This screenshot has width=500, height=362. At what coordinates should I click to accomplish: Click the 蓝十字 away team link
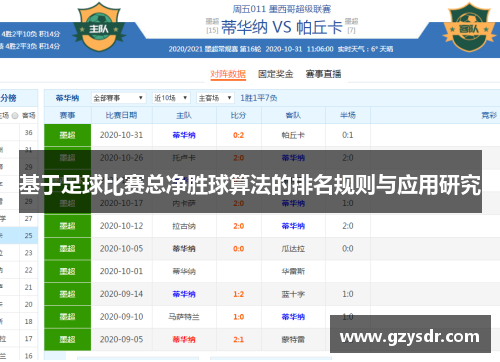coord(293,294)
